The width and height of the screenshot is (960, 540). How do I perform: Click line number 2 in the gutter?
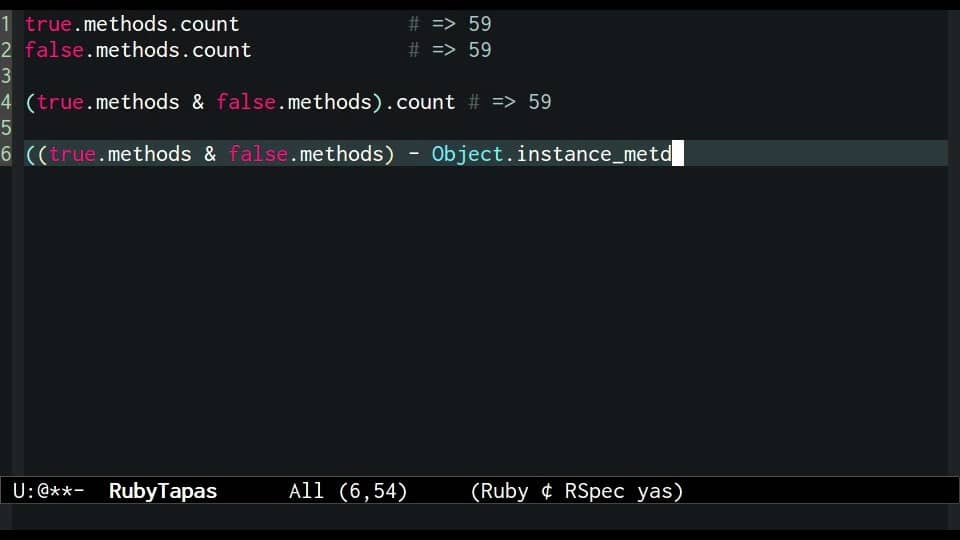click(6, 50)
